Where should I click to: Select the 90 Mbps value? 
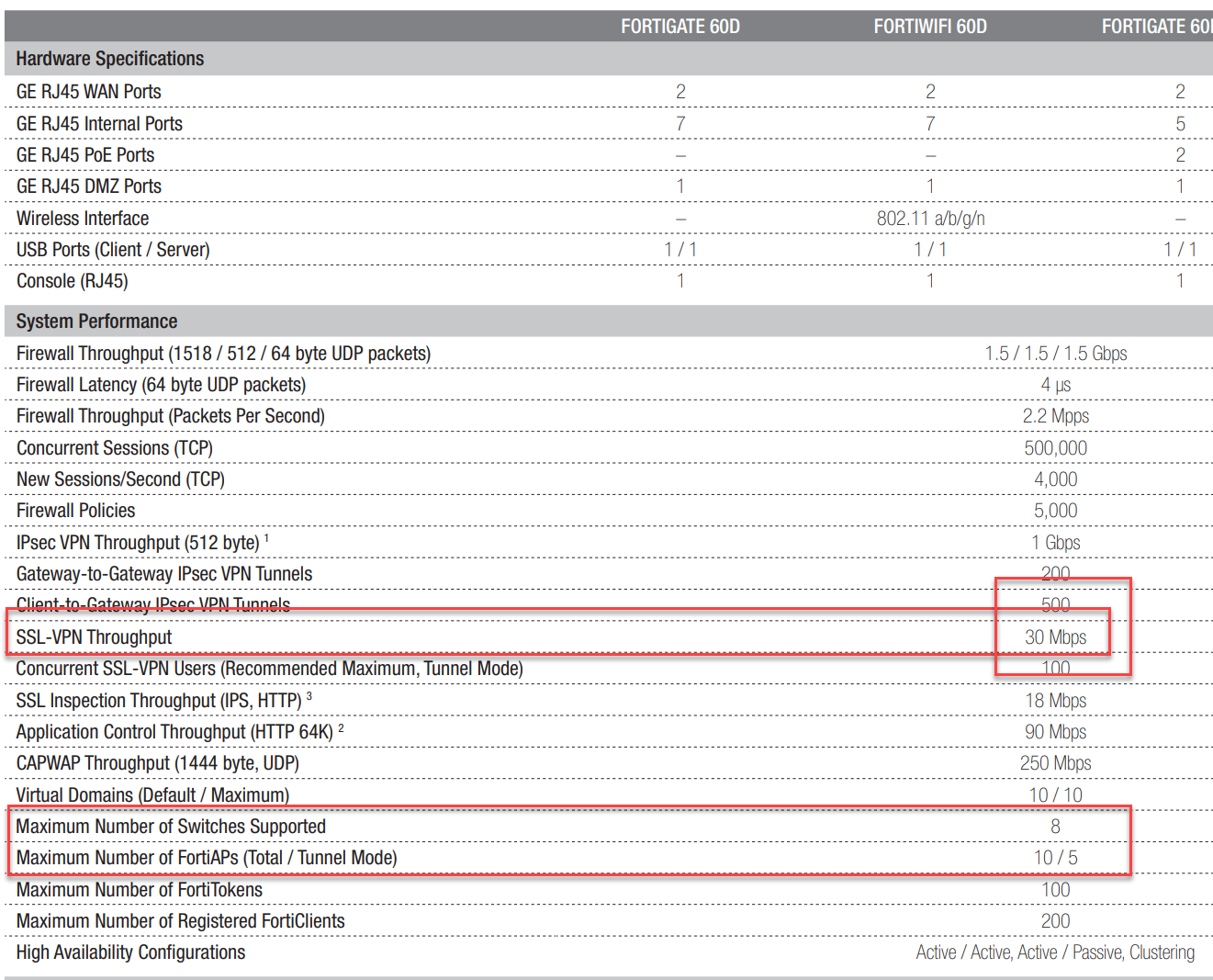[1056, 732]
